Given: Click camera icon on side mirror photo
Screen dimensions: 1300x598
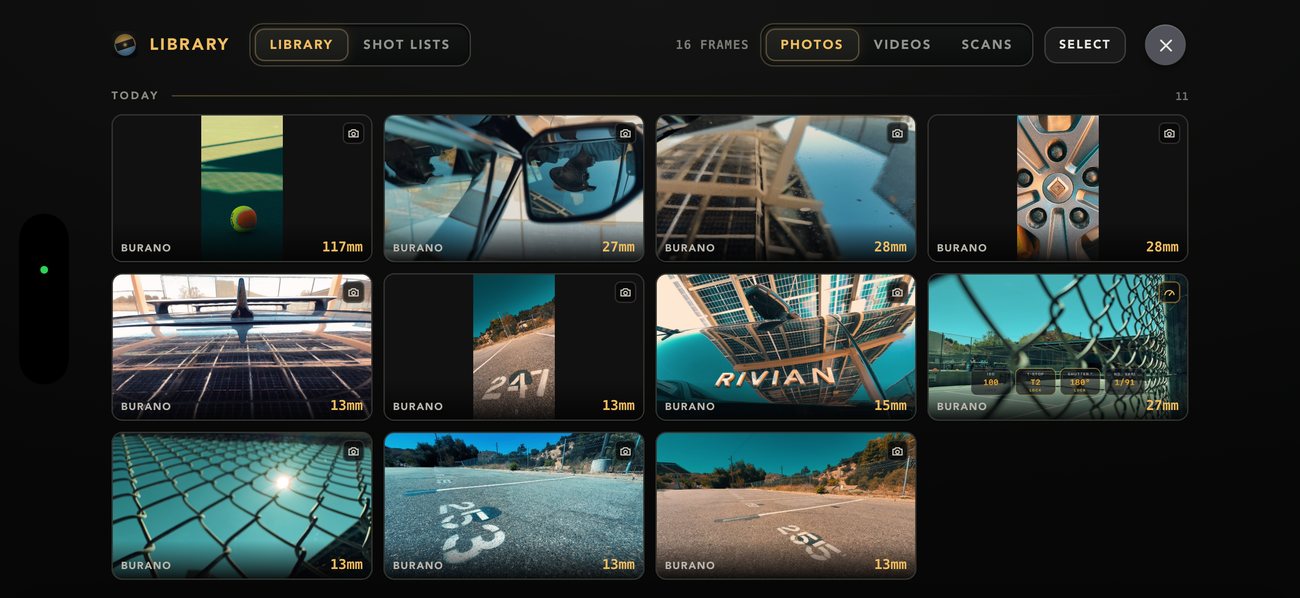Looking at the screenshot, I should tap(625, 133).
